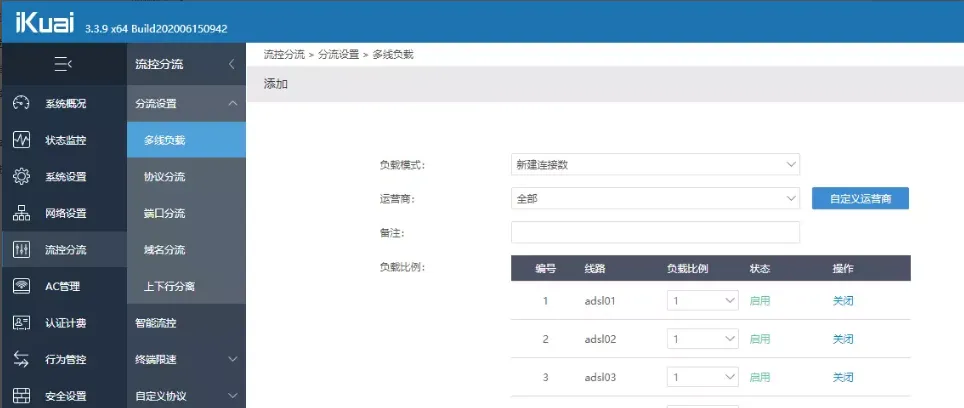
Task: Click the 关闭 link for adsl01
Action: coord(843,301)
